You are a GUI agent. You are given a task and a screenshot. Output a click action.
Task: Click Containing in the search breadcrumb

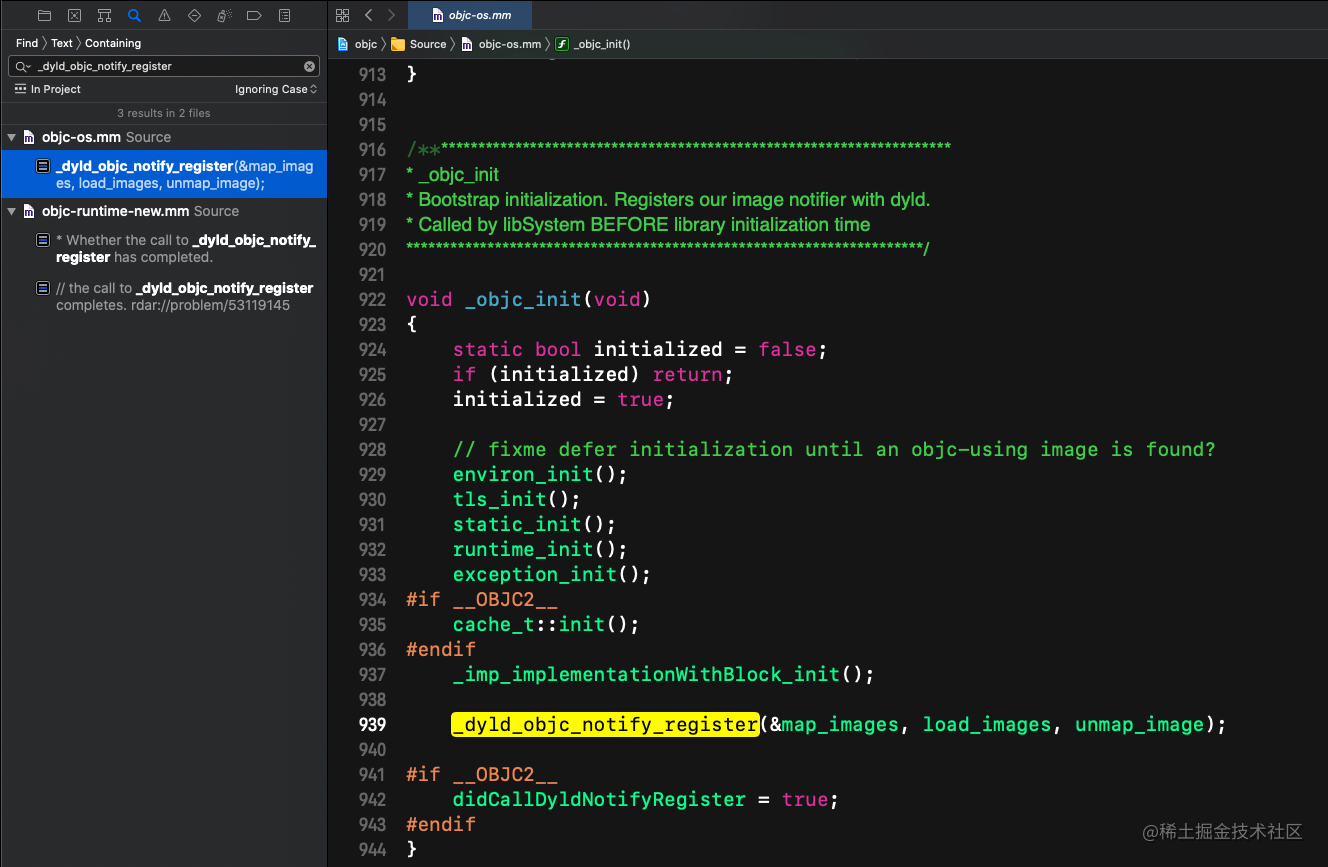click(x=113, y=43)
